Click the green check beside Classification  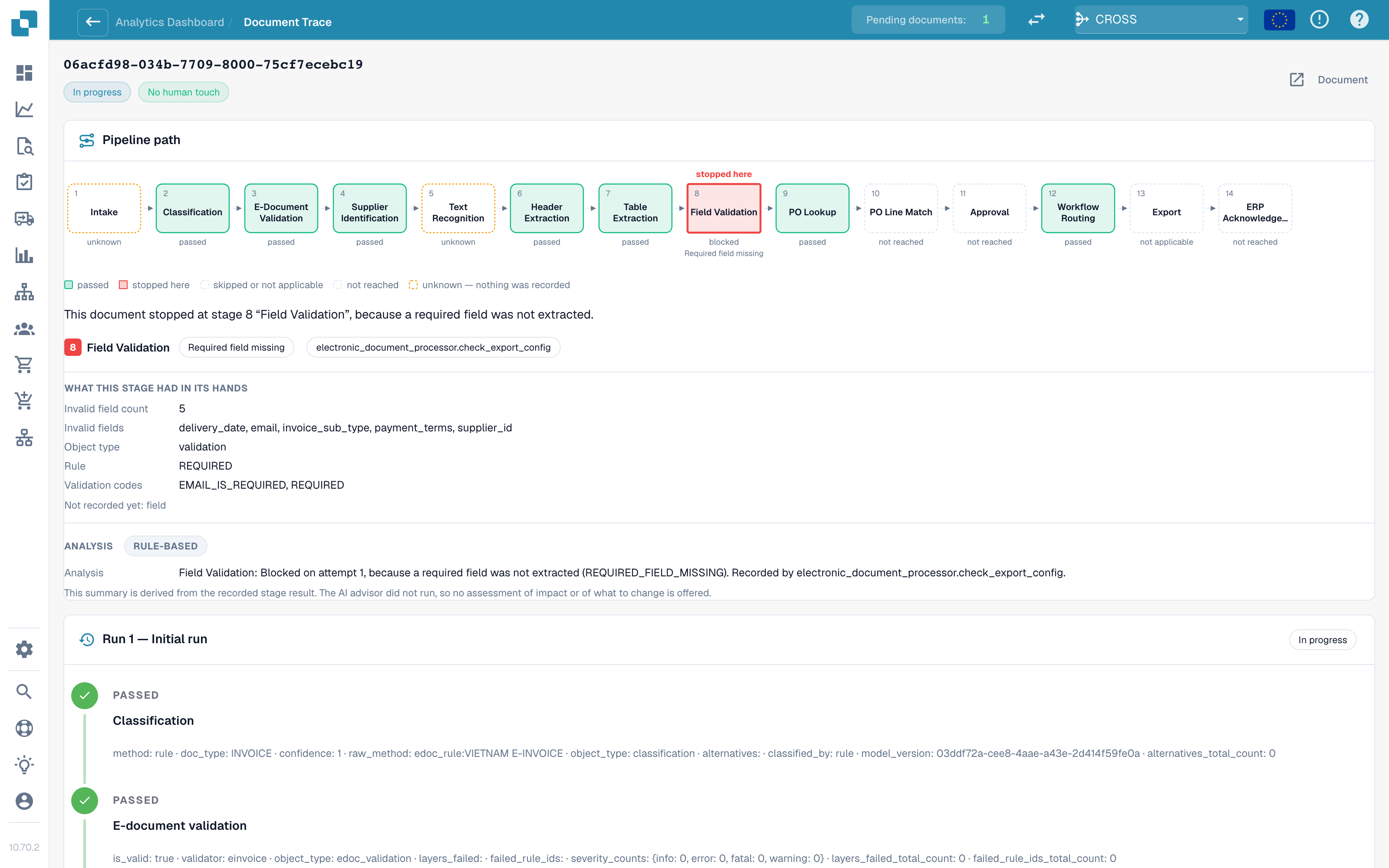[x=84, y=695]
